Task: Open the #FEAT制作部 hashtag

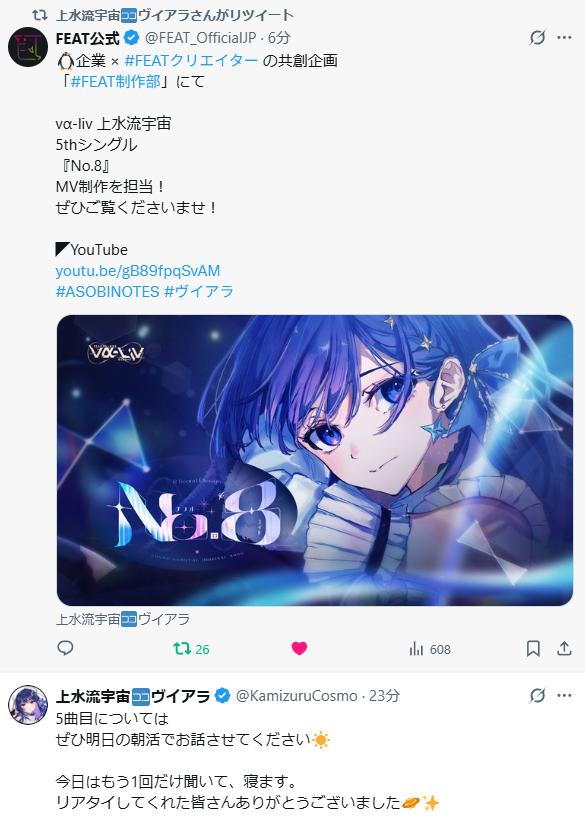Action: (115, 82)
